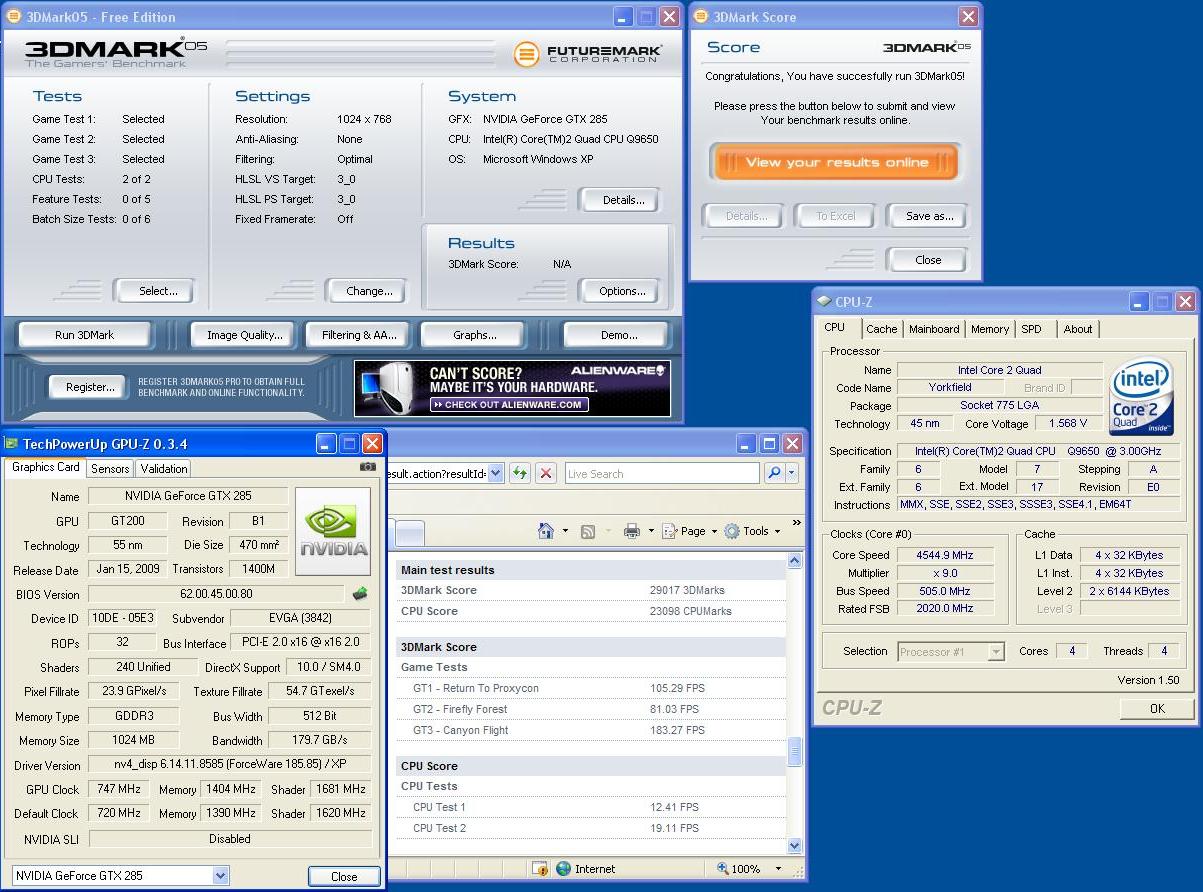This screenshot has width=1203, height=892.
Task: Click the 3DMark05 title bar application icon
Action: coord(12,17)
